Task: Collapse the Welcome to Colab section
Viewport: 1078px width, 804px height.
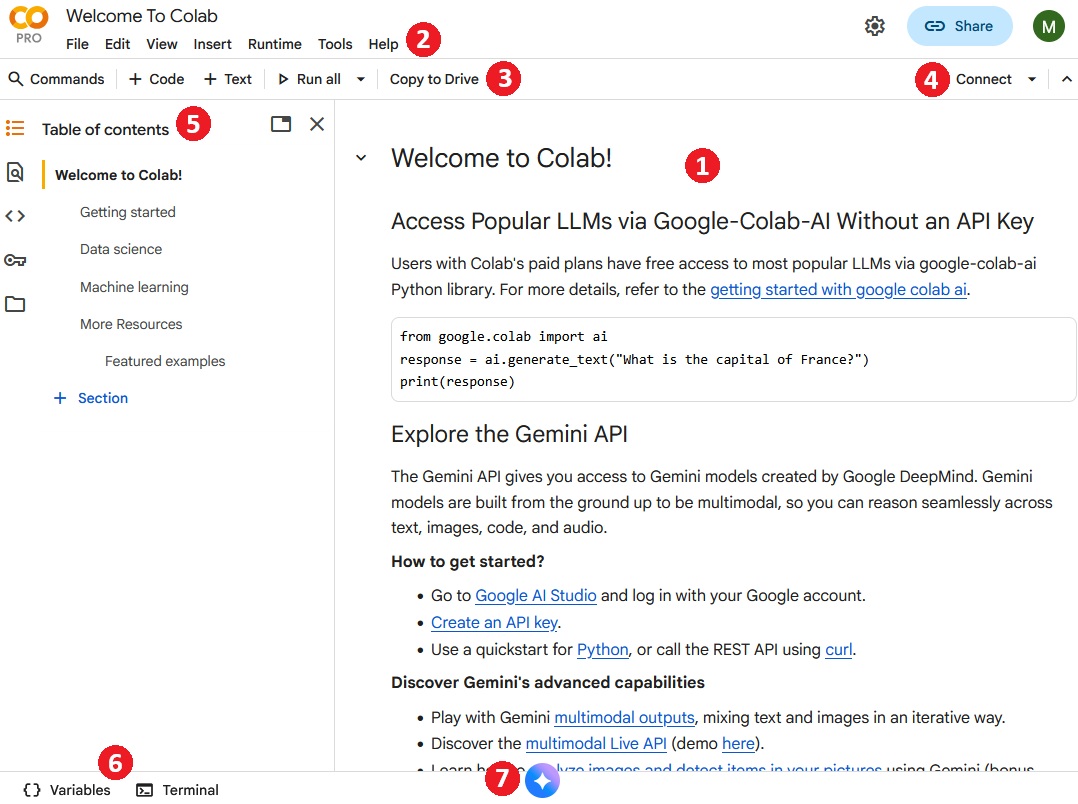Action: pos(361,158)
